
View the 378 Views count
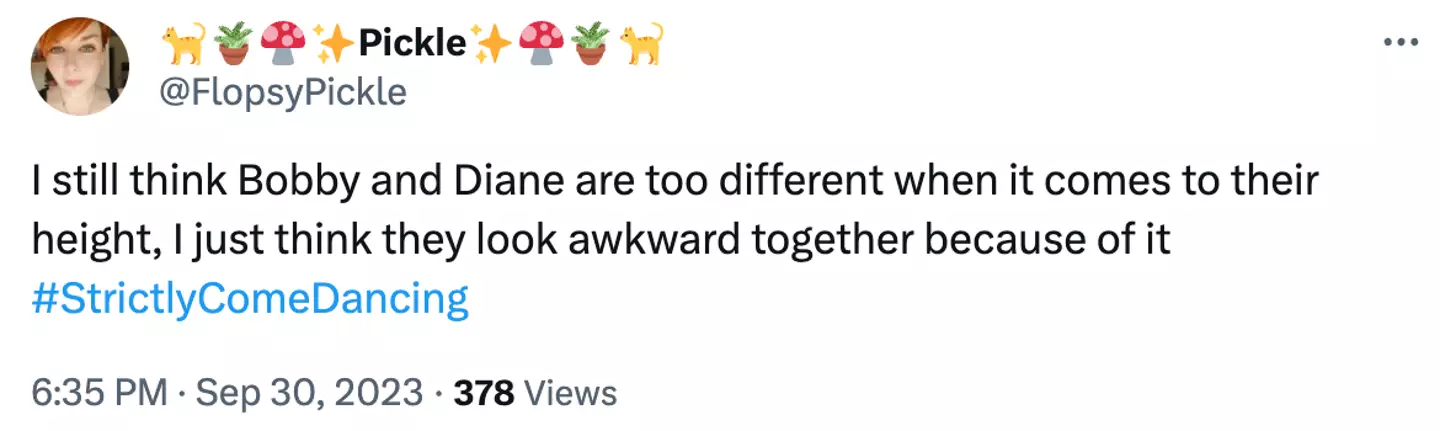[x=484, y=393]
